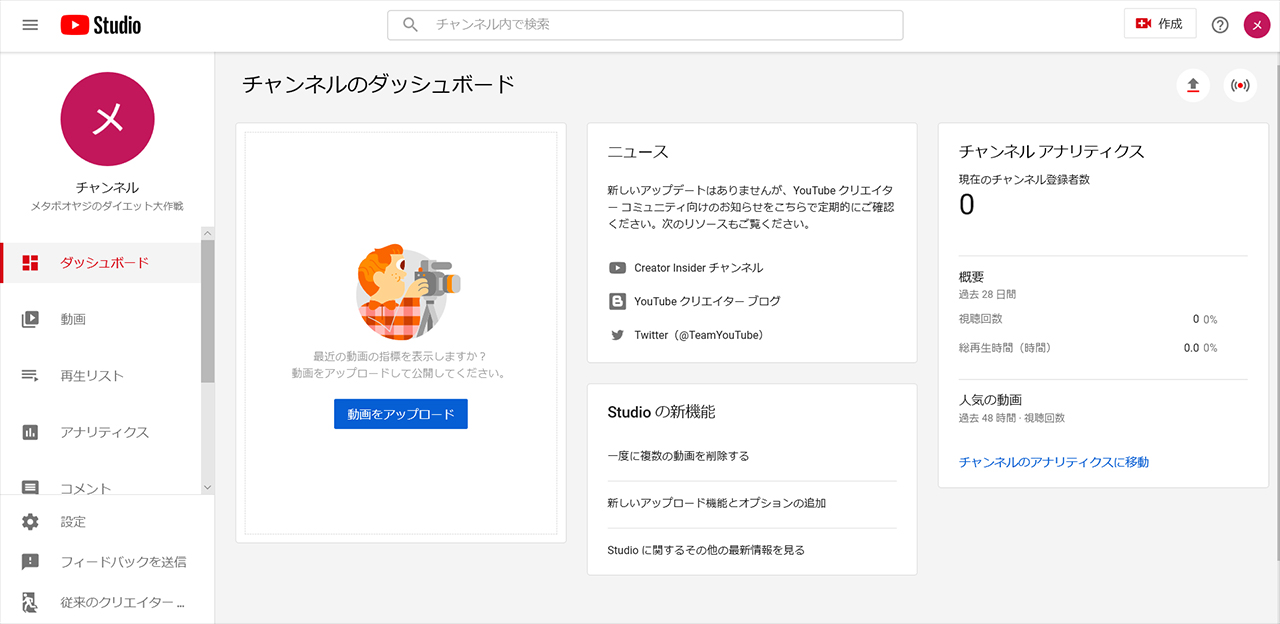Image resolution: width=1280 pixels, height=624 pixels.
Task: Click the Twitter bird icon
Action: tap(617, 335)
